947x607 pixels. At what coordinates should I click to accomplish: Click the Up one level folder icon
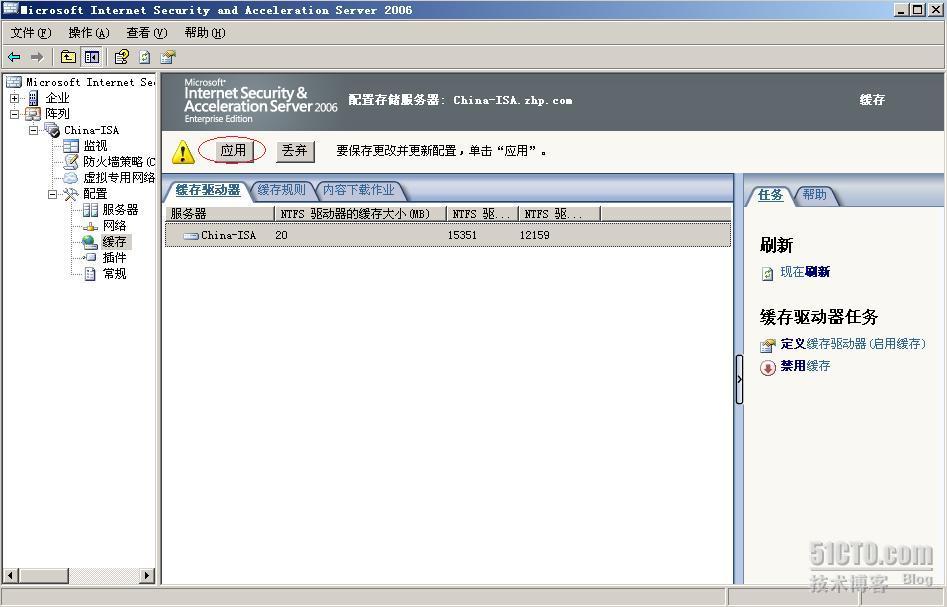pyautogui.click(x=68, y=57)
